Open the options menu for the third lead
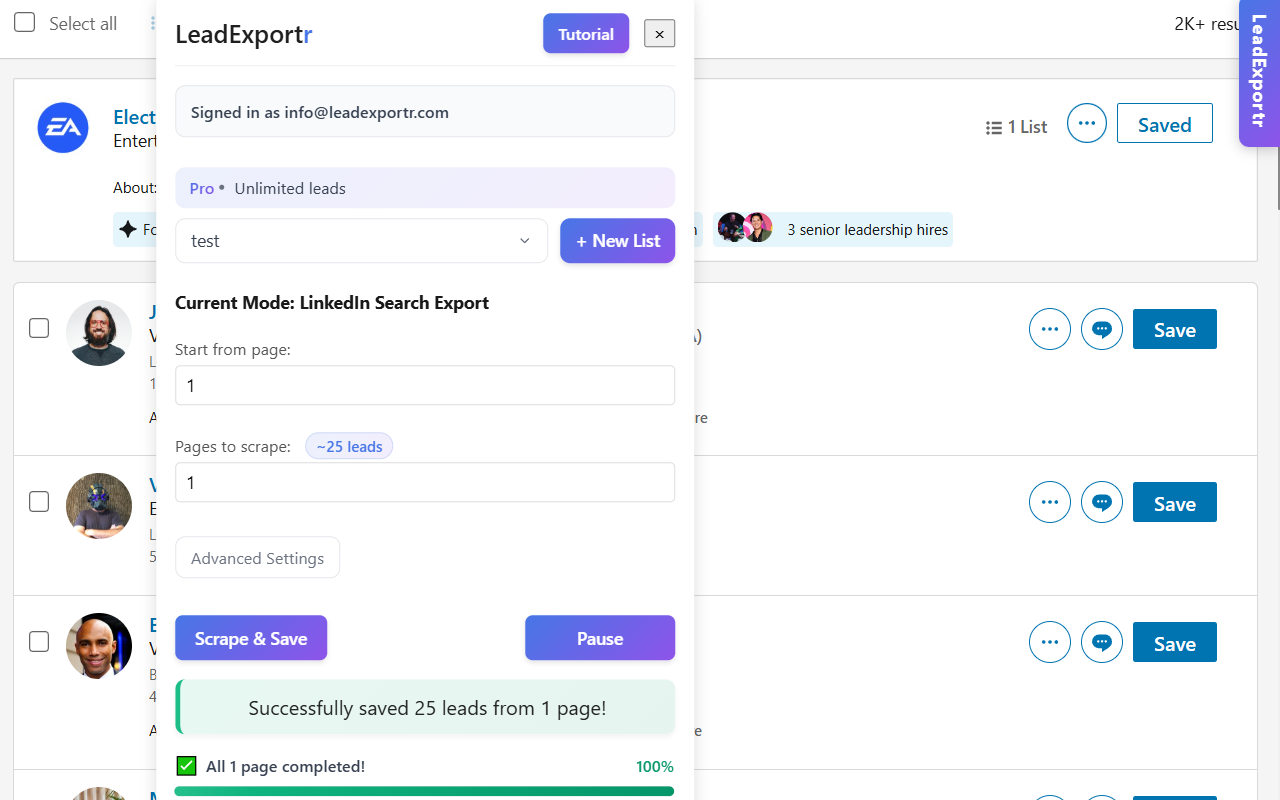1280x800 pixels. pyautogui.click(x=1049, y=642)
